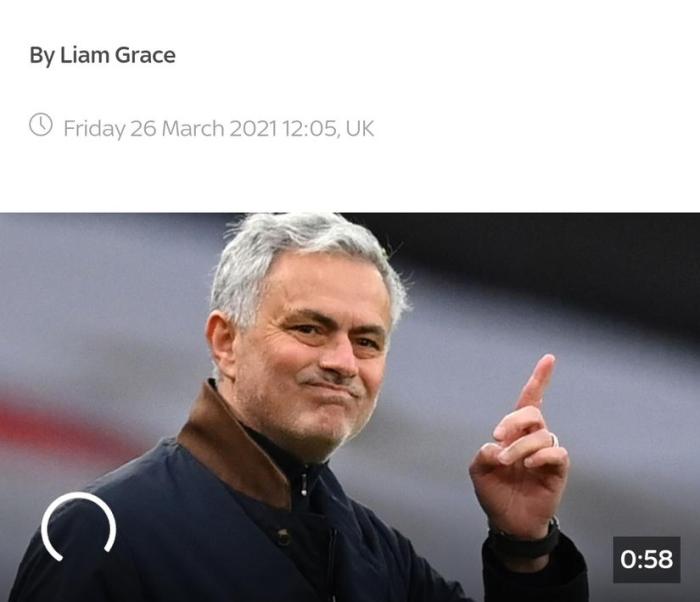Click the jacket zipper in the video image

pyautogui.click(x=304, y=484)
